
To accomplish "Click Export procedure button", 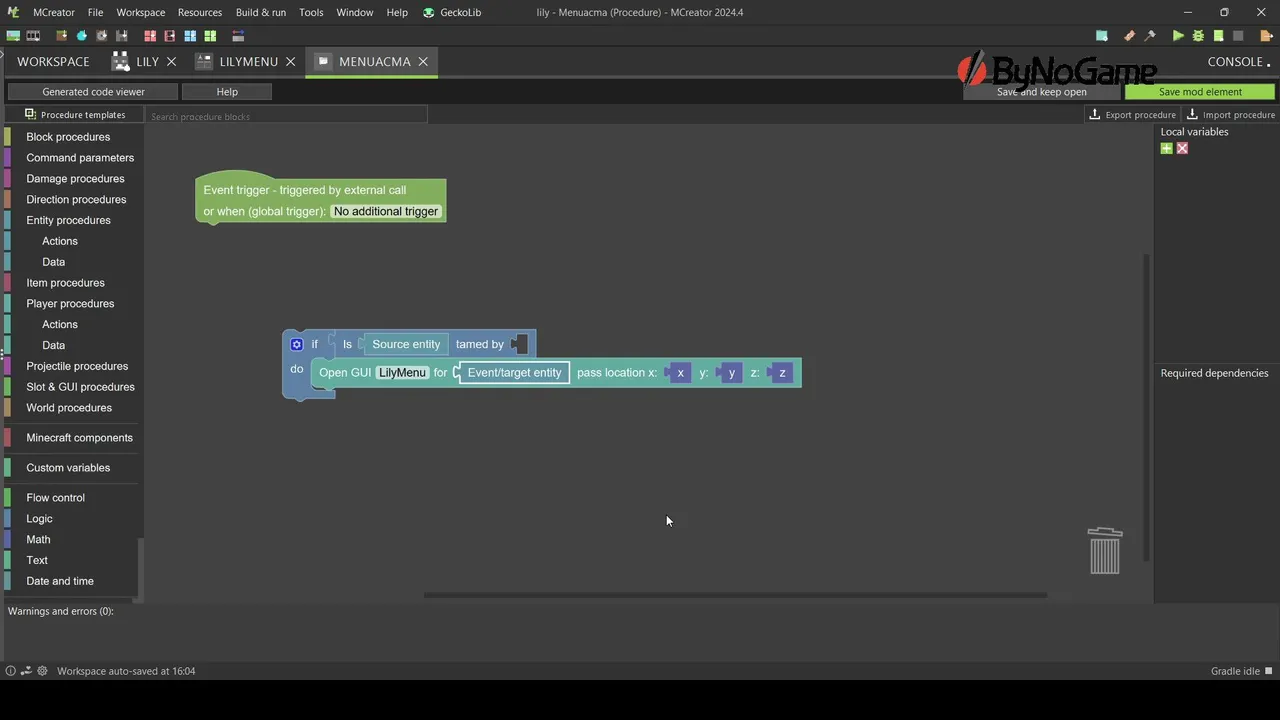I will [x=1133, y=114].
